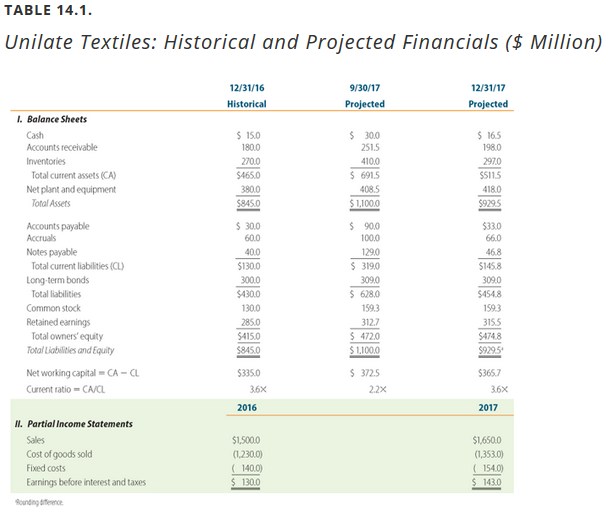
Task: Select 'Earnings before interest and taxes' label
Action: coord(86,482)
